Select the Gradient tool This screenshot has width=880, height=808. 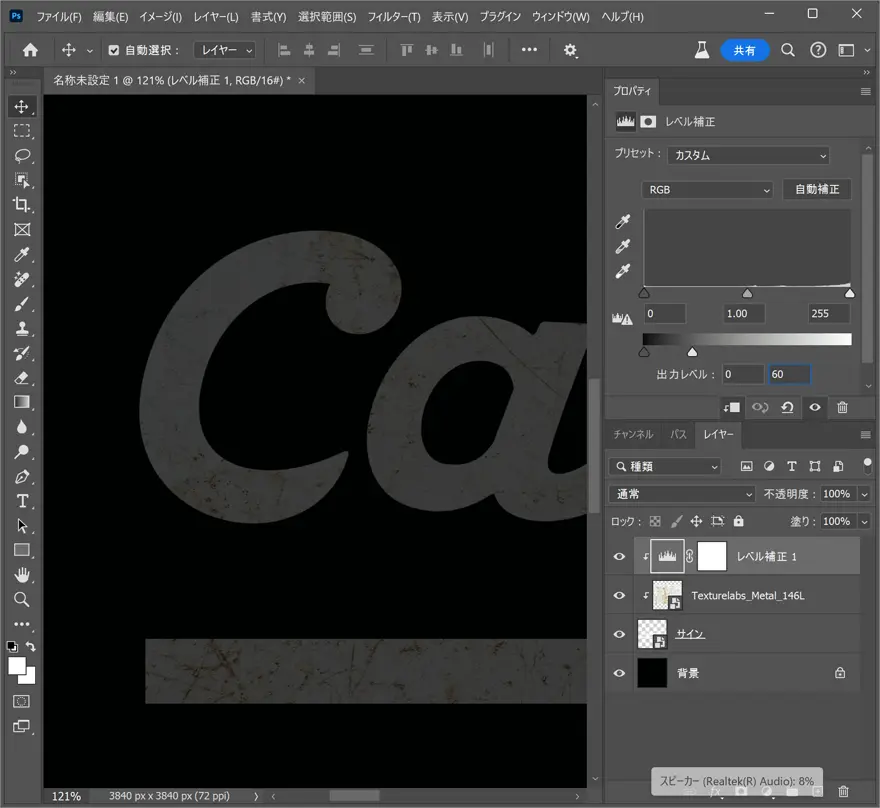coord(21,402)
